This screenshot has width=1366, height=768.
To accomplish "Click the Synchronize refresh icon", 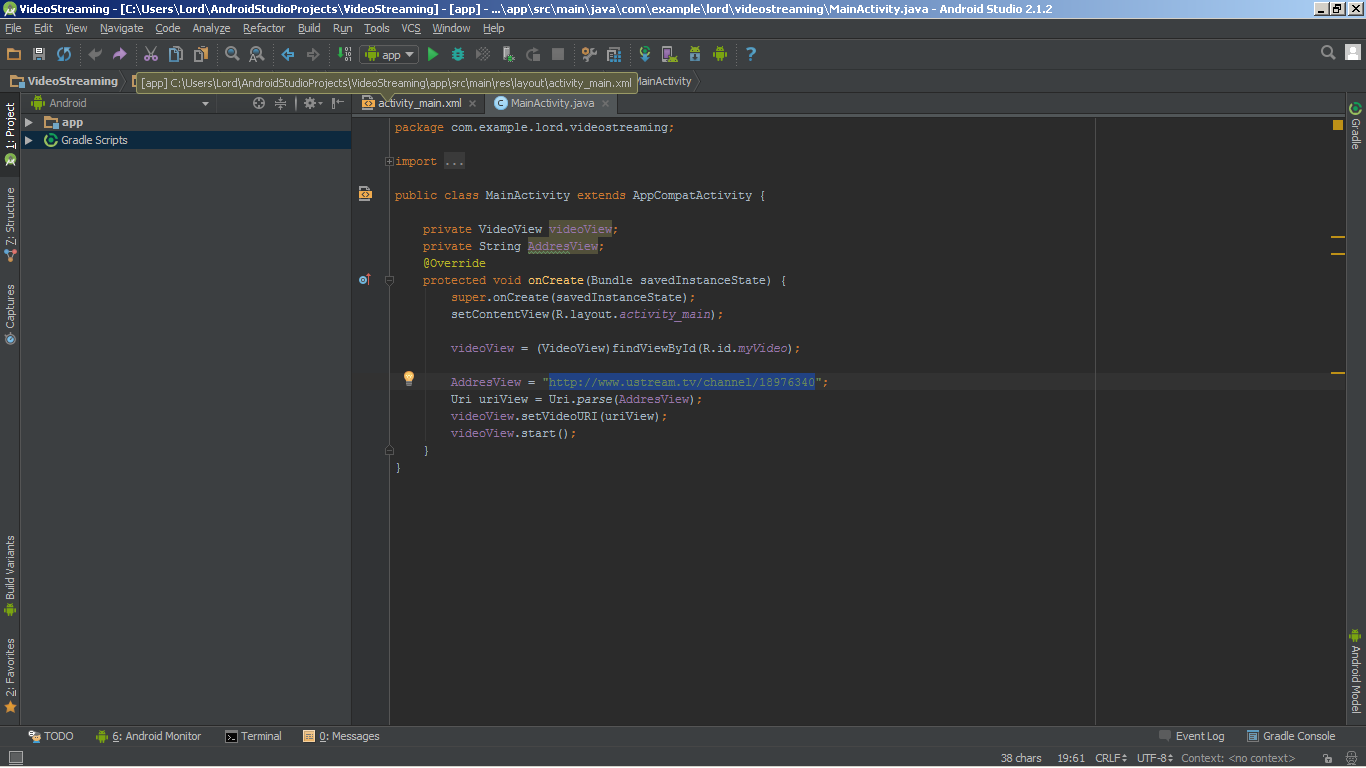I will click(64, 54).
